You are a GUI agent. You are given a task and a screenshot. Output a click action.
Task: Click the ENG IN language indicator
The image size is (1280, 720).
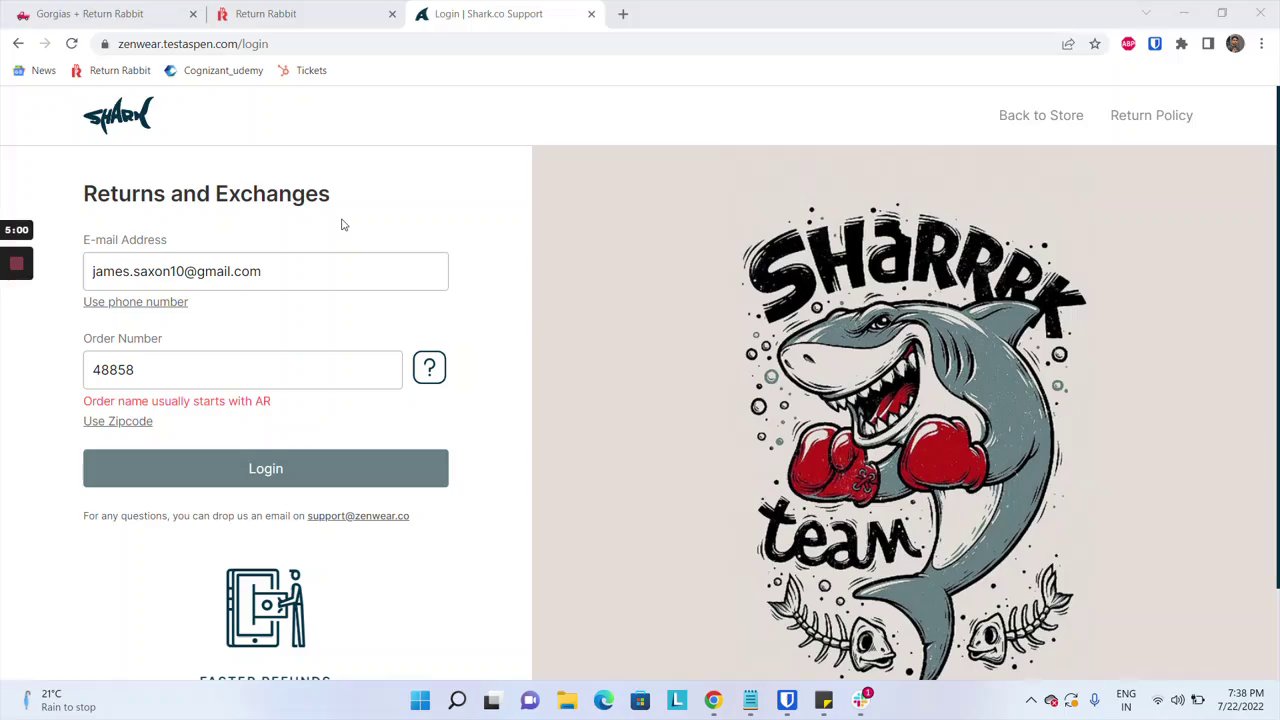[x=1126, y=700]
